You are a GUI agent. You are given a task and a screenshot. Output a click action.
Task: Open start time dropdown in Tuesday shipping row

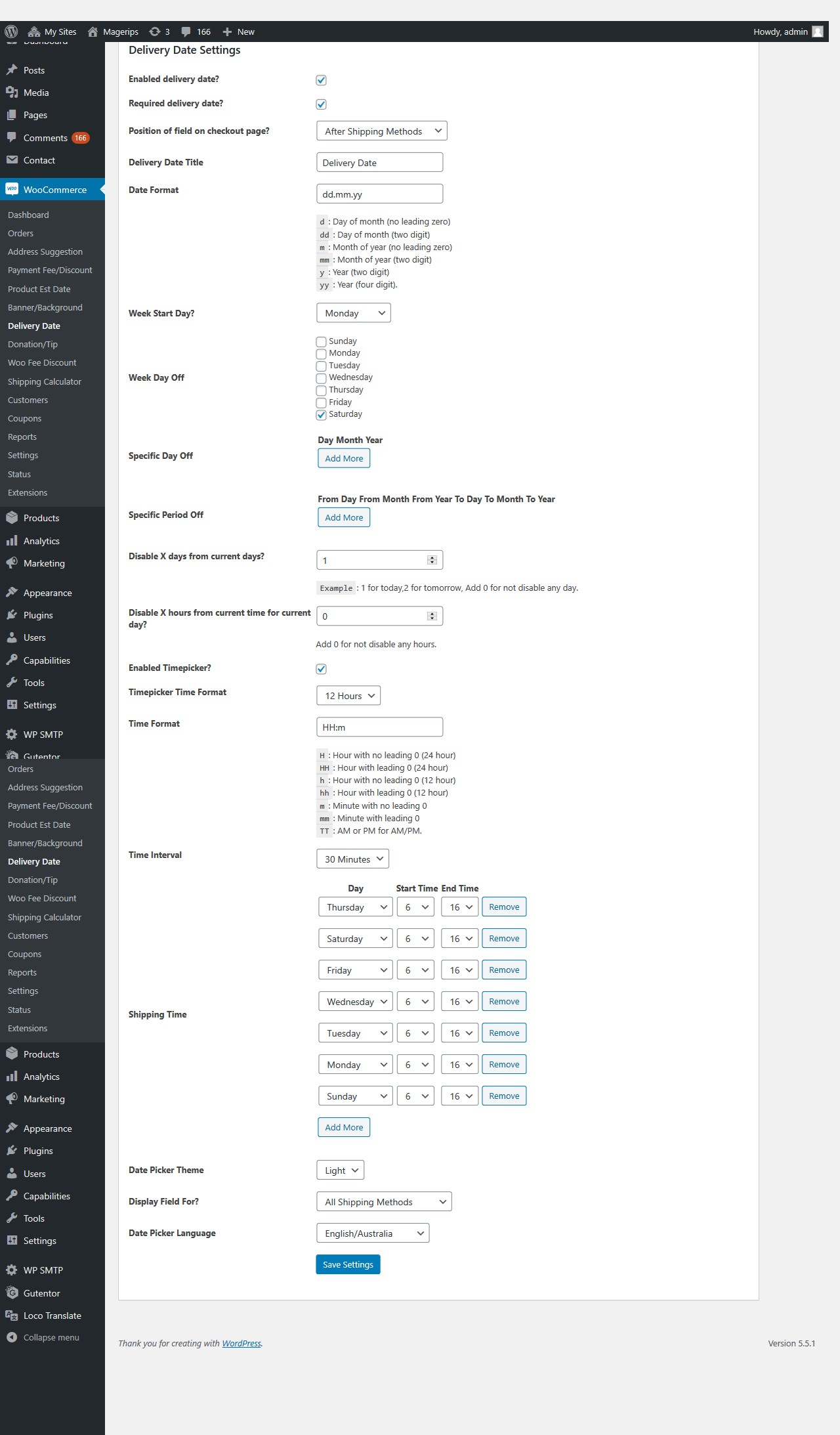coord(415,1033)
